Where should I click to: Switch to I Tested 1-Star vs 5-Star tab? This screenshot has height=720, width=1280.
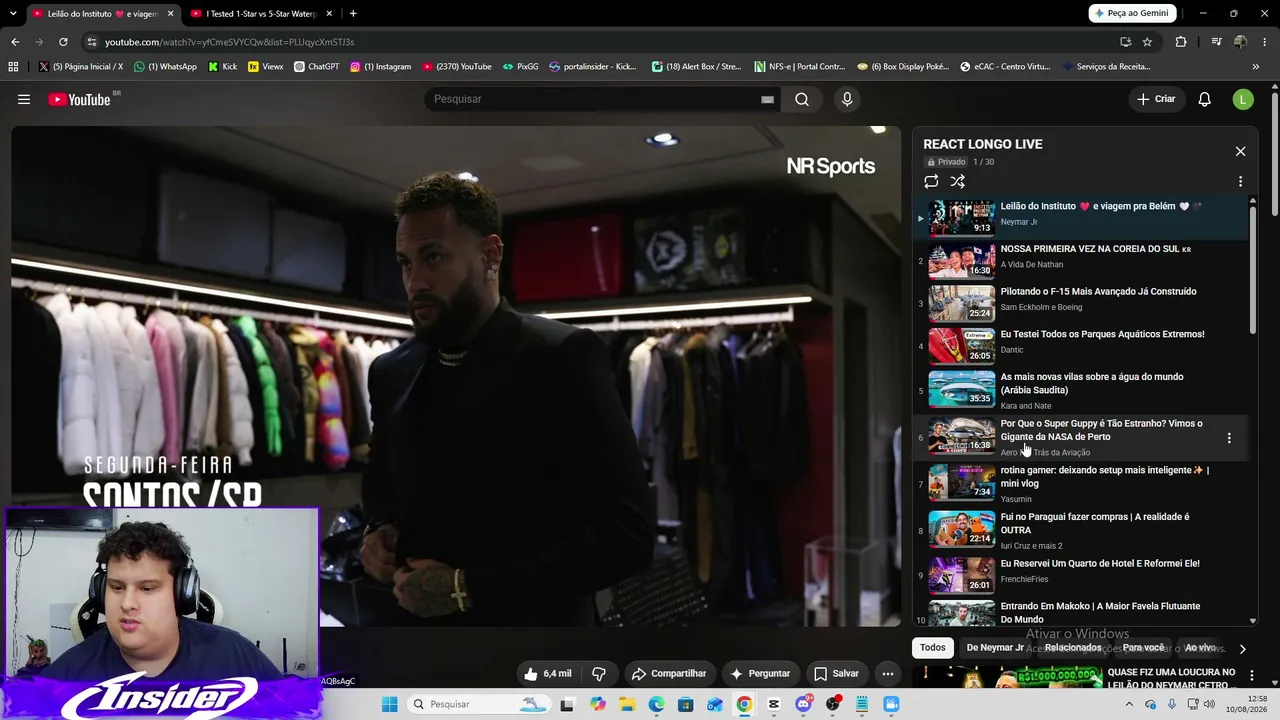click(x=261, y=13)
